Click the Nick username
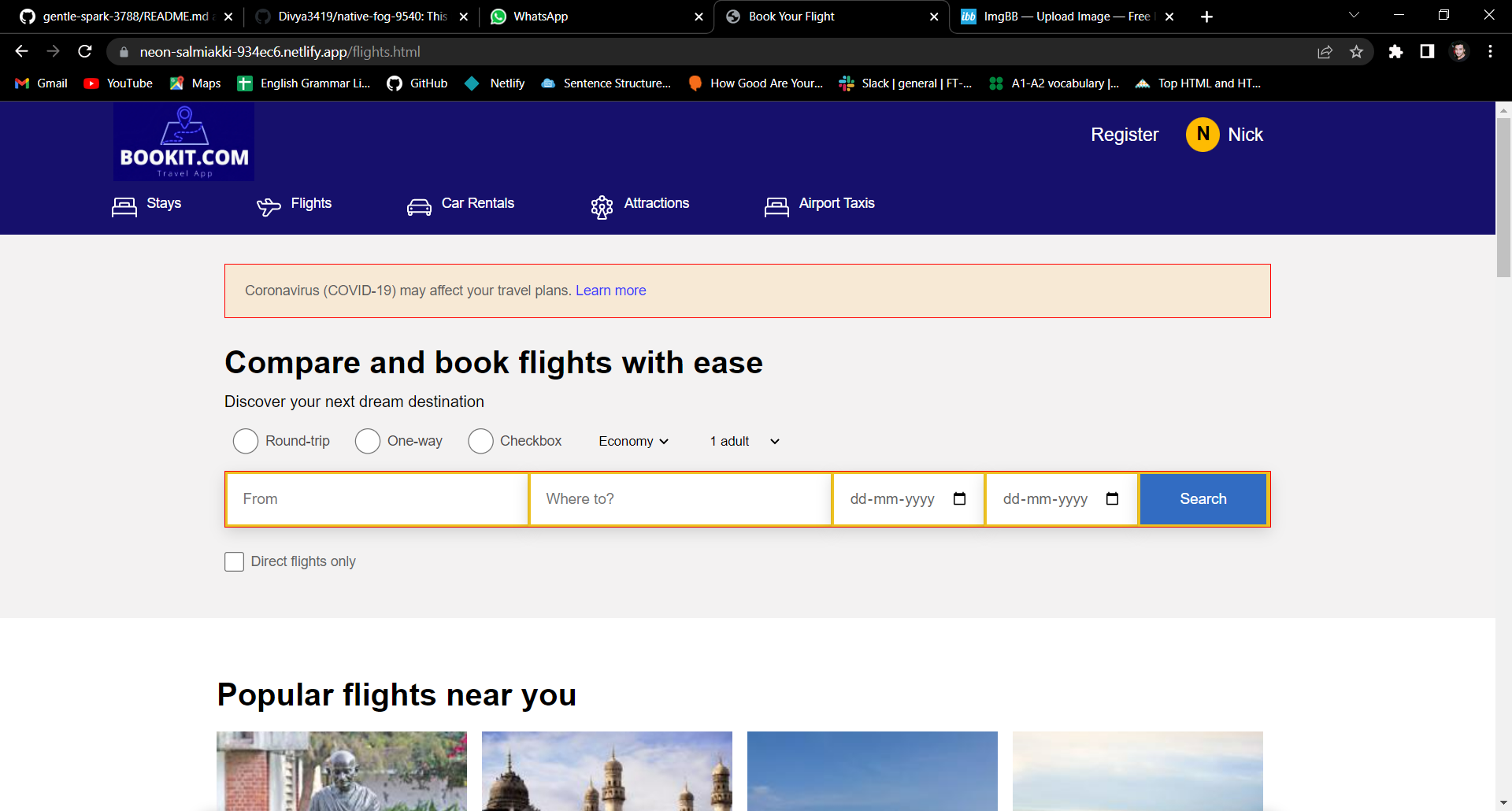 point(1245,135)
